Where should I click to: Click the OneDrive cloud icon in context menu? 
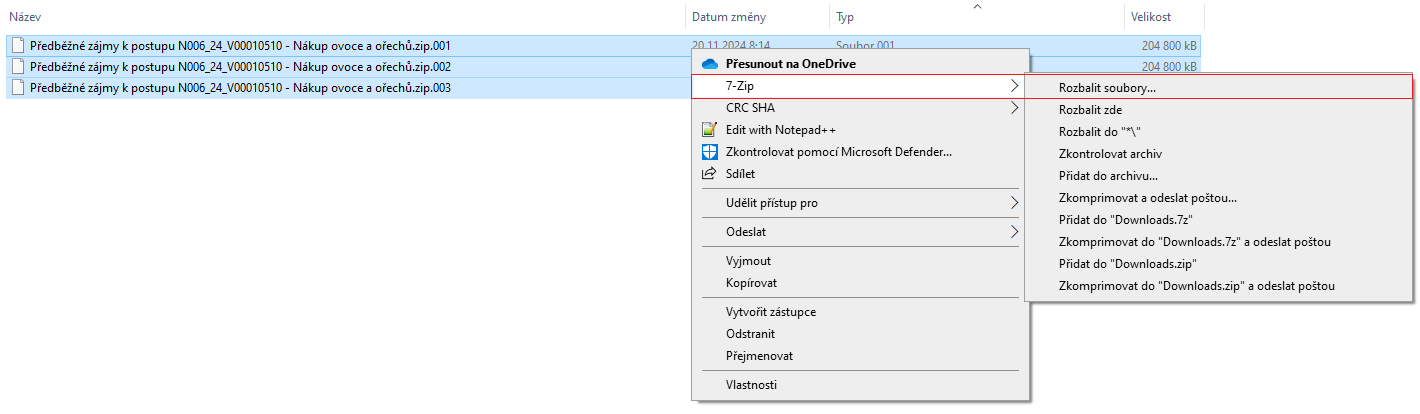[710, 64]
